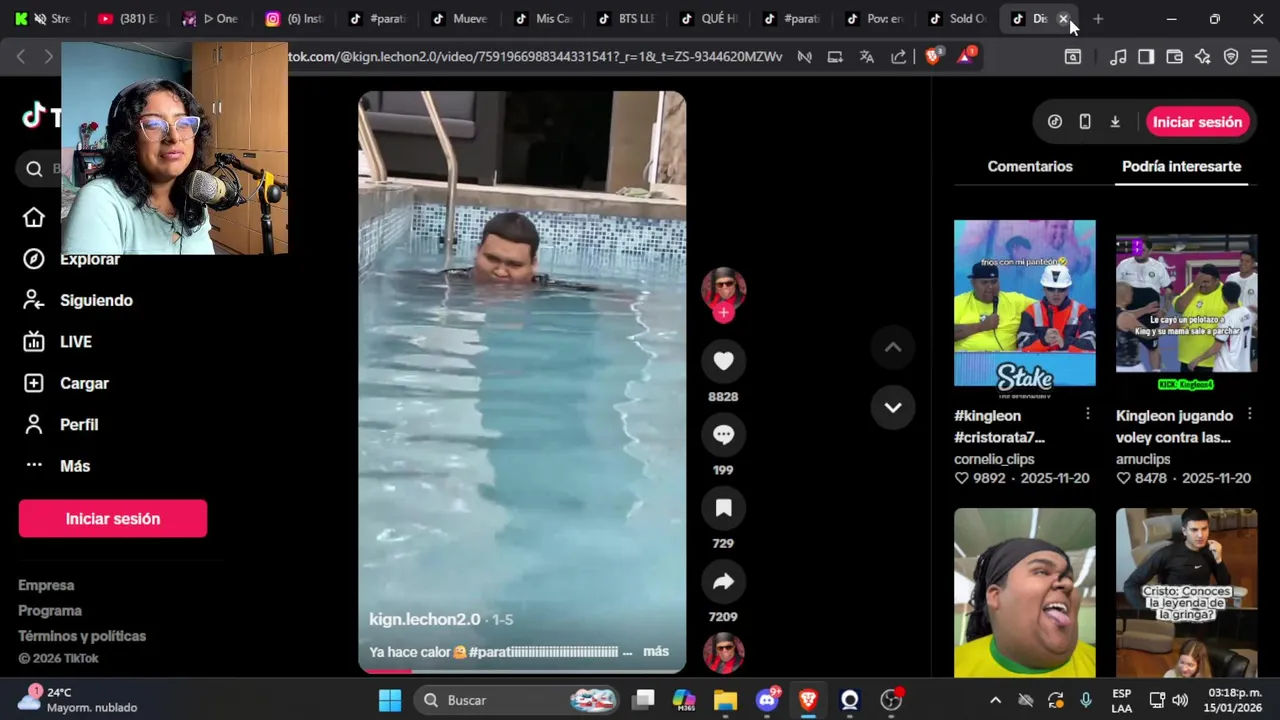The image size is (1280, 720).
Task: Open a new browser tab with plus button
Action: coord(1098,19)
